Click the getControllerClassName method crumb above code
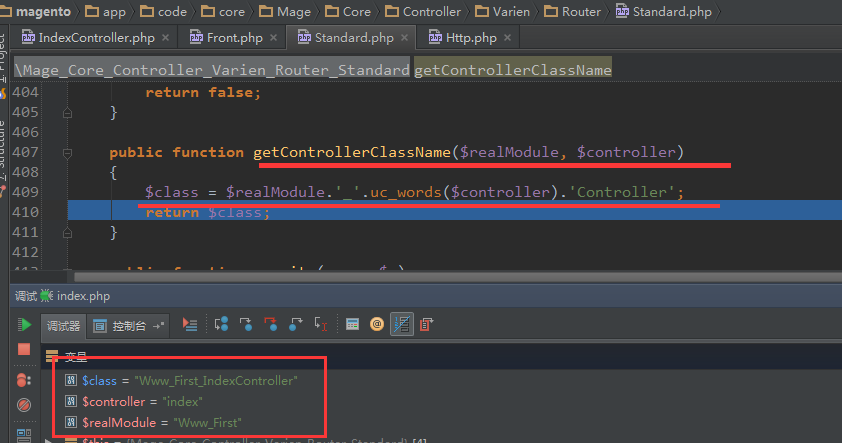Image resolution: width=842 pixels, height=443 pixels. [x=513, y=69]
